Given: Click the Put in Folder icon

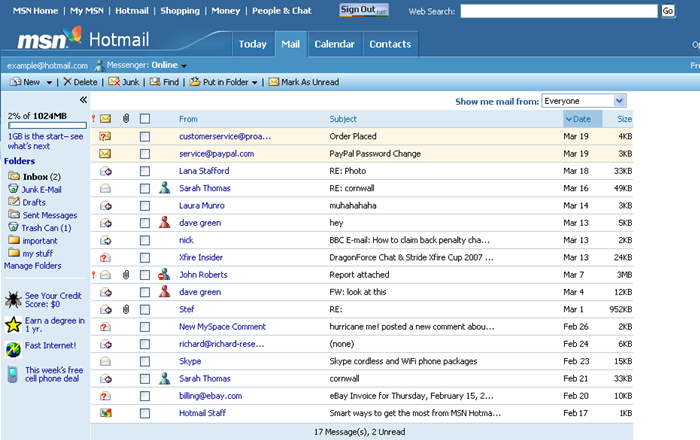Looking at the screenshot, I should tap(195, 82).
